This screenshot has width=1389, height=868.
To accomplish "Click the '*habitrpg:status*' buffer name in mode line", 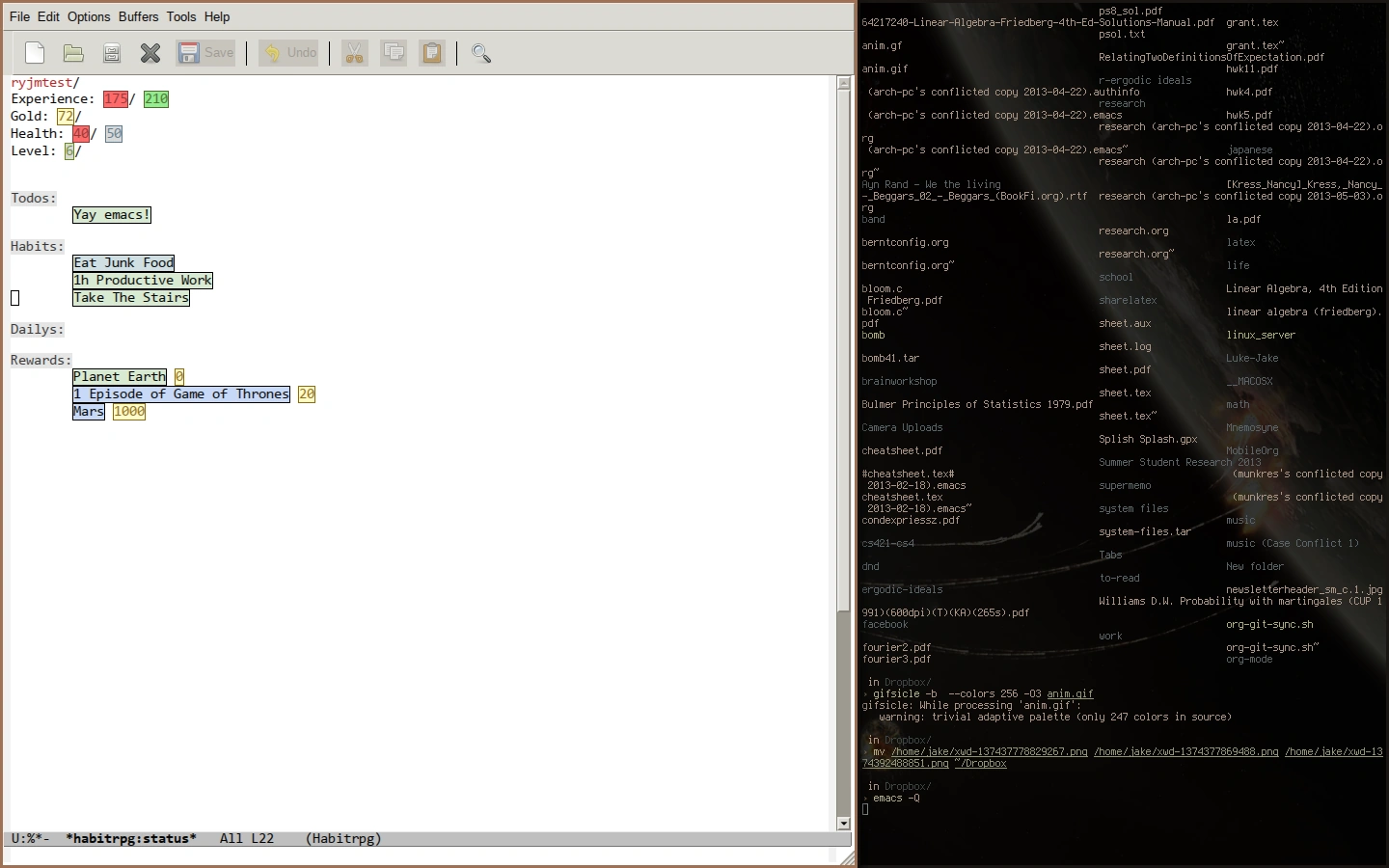I will [131, 839].
